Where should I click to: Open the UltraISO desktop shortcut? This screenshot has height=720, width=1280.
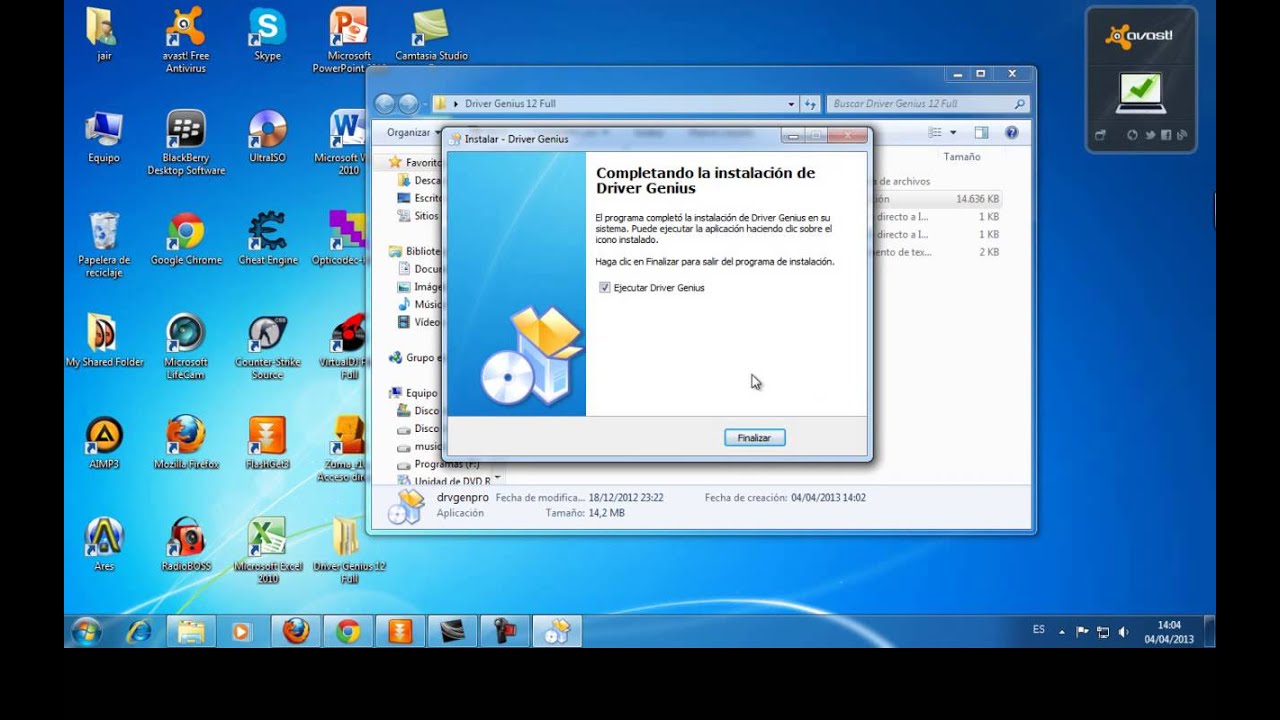[267, 137]
